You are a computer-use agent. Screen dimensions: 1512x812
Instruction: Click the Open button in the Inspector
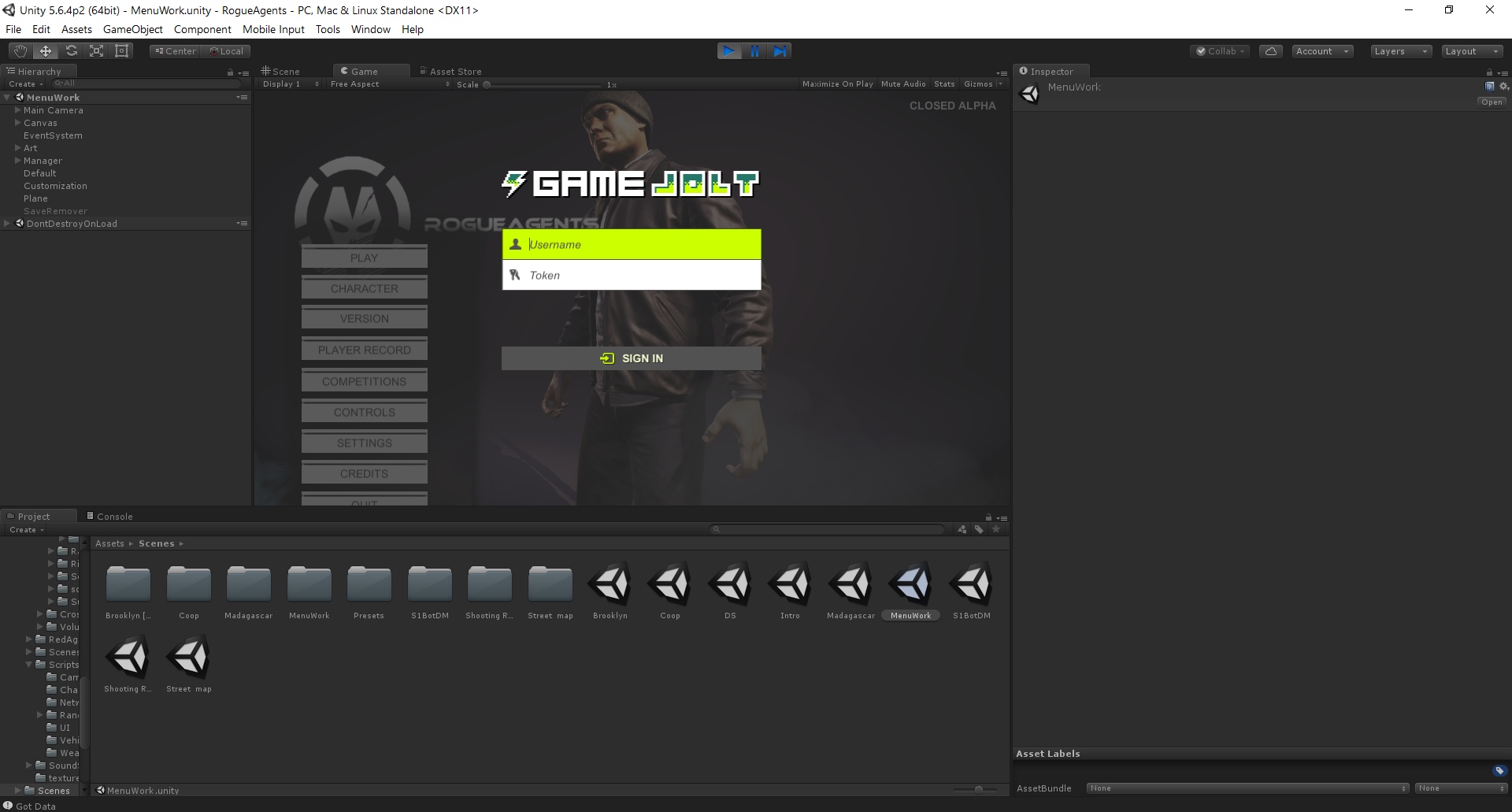tap(1491, 102)
